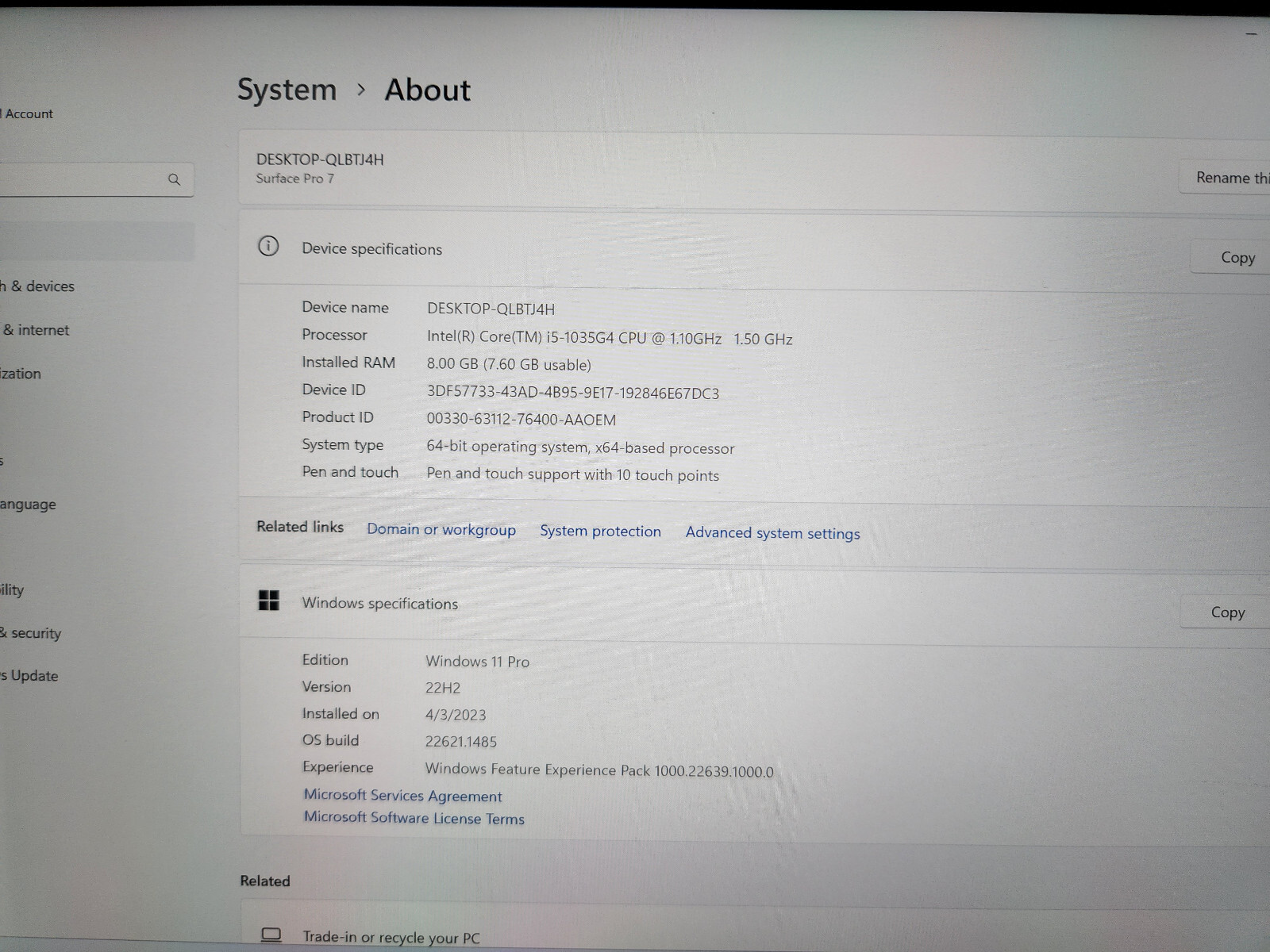This screenshot has width=1270, height=952.
Task: Click the Pen and touch support value
Action: tap(572, 474)
